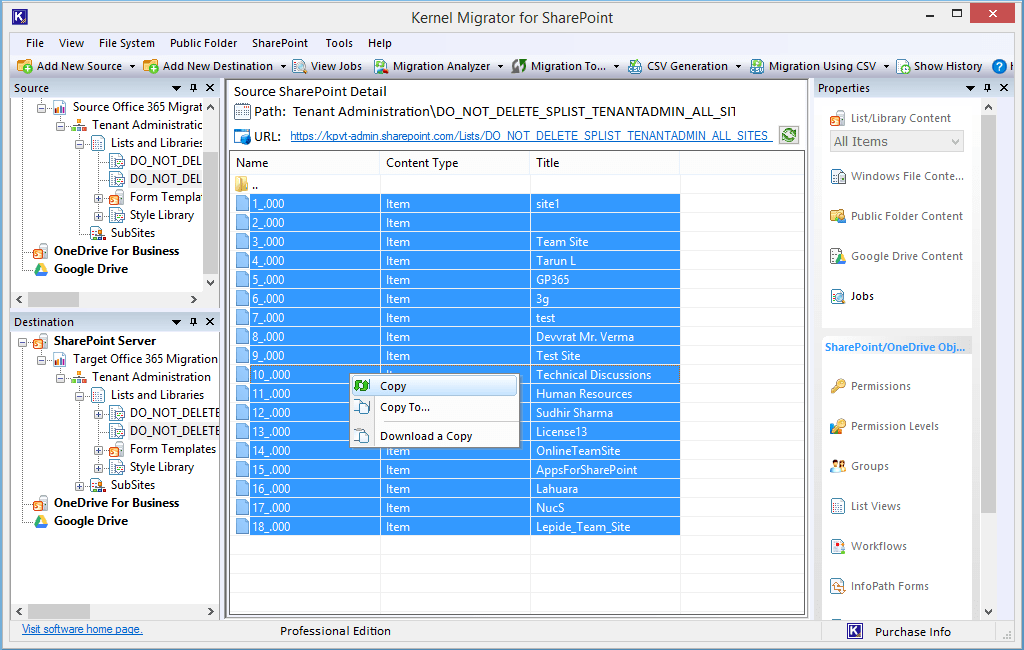Click the Add New Source toolbar icon
The width and height of the screenshot is (1024, 650).
pos(25,66)
